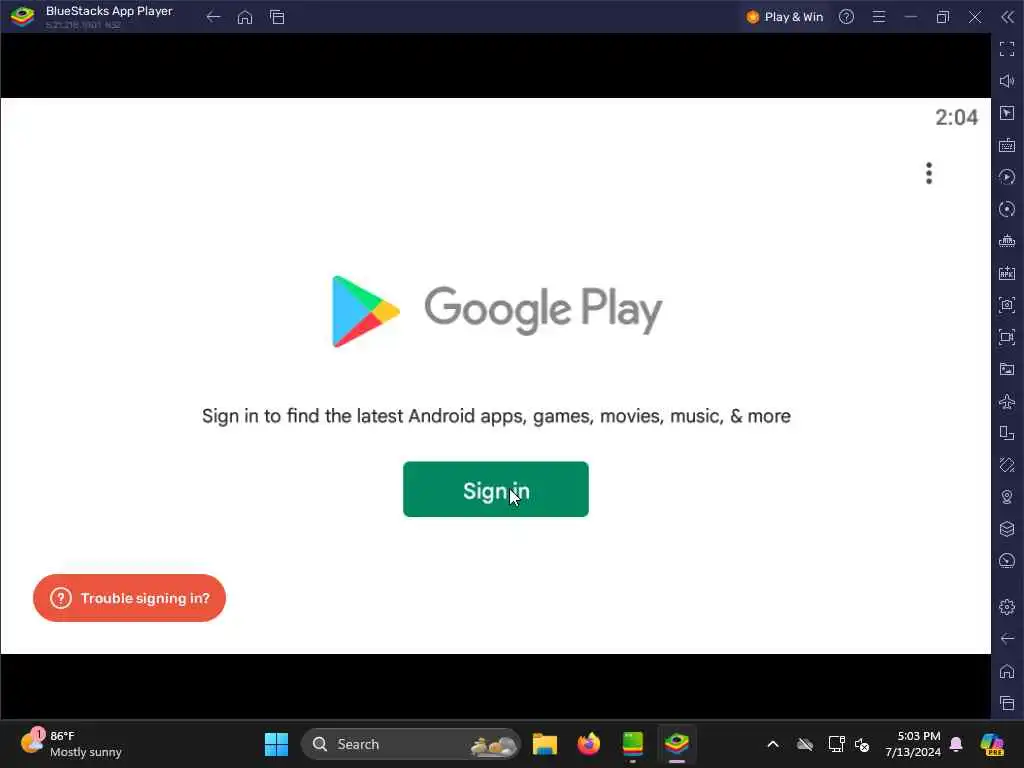
Task: Open the BlueStacks help question mark
Action: pos(846,17)
